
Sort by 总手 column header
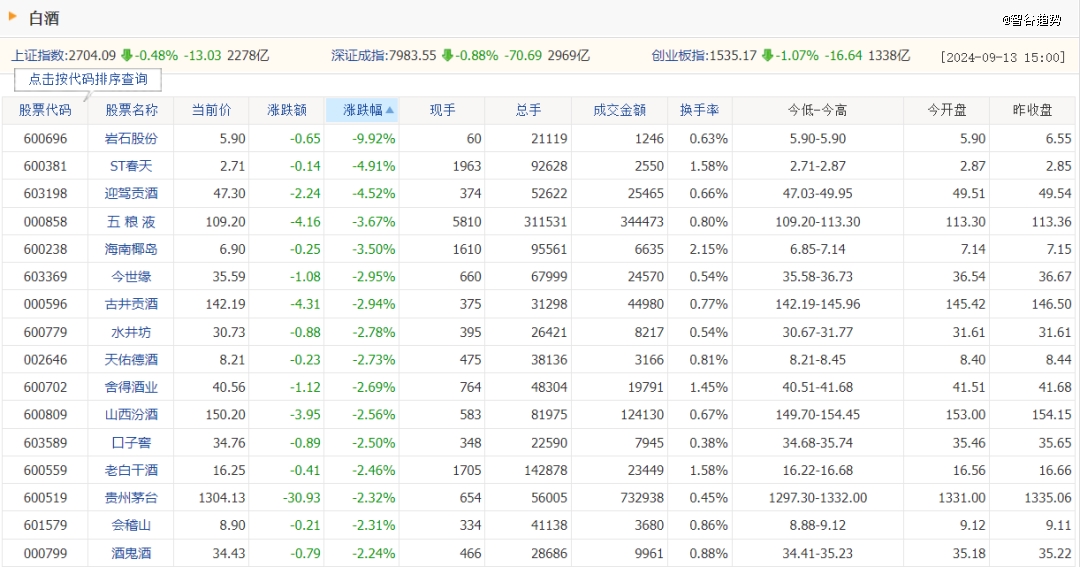click(528, 110)
